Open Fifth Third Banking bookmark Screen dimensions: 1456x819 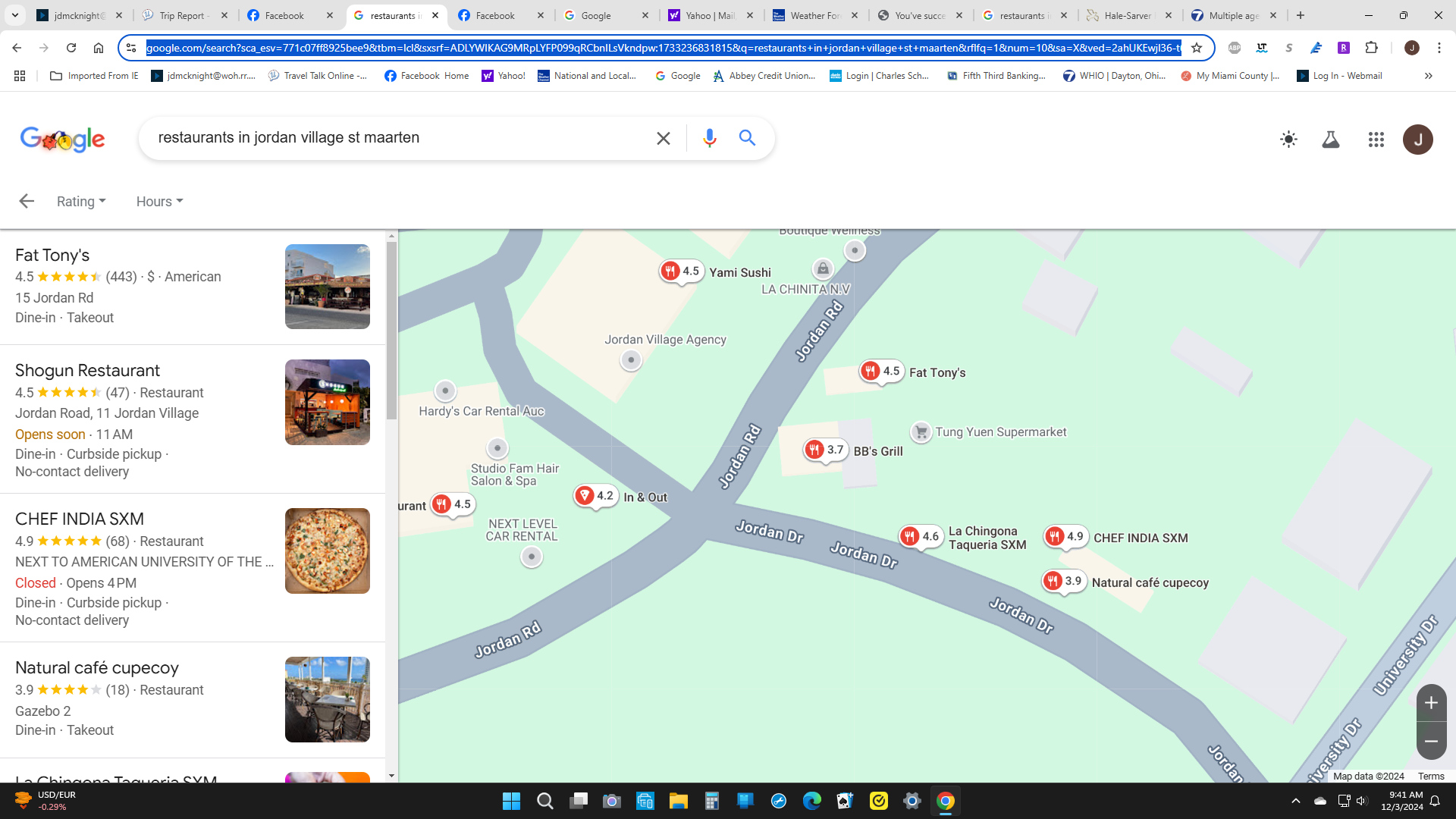coord(996,76)
